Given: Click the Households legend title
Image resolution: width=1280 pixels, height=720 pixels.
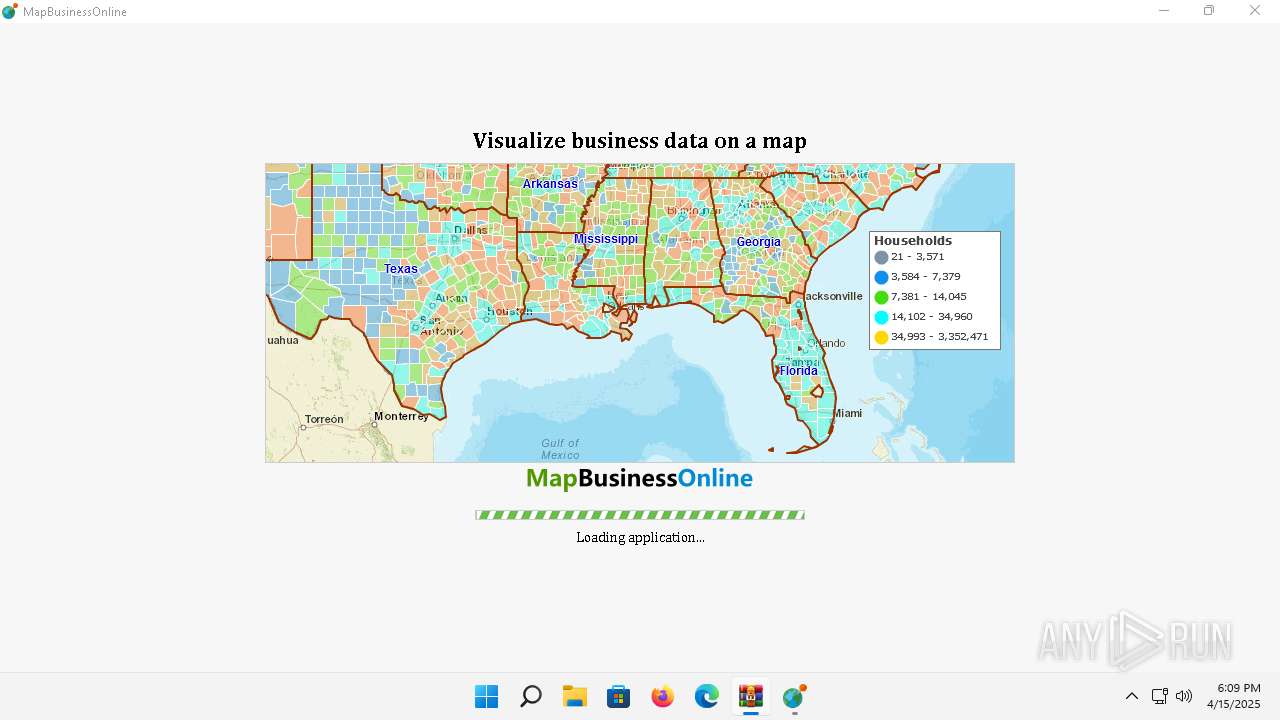Looking at the screenshot, I should 913,240.
